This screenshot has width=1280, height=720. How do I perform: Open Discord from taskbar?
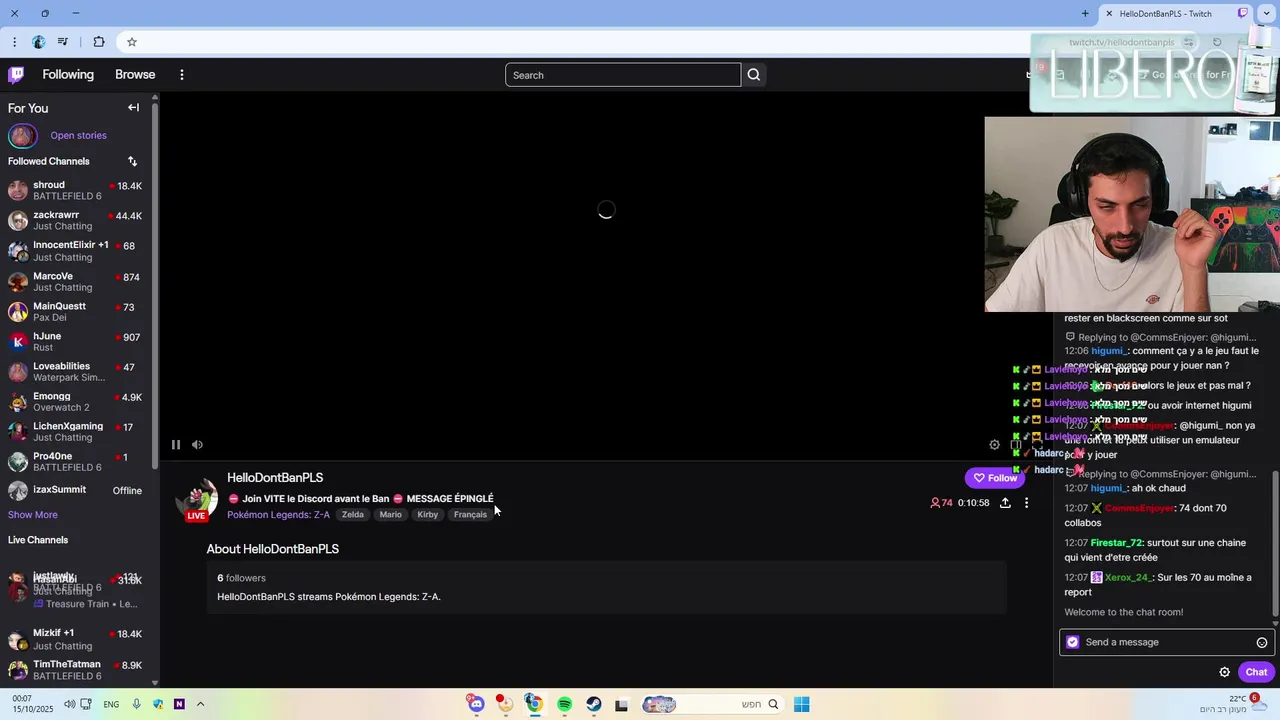coord(476,705)
